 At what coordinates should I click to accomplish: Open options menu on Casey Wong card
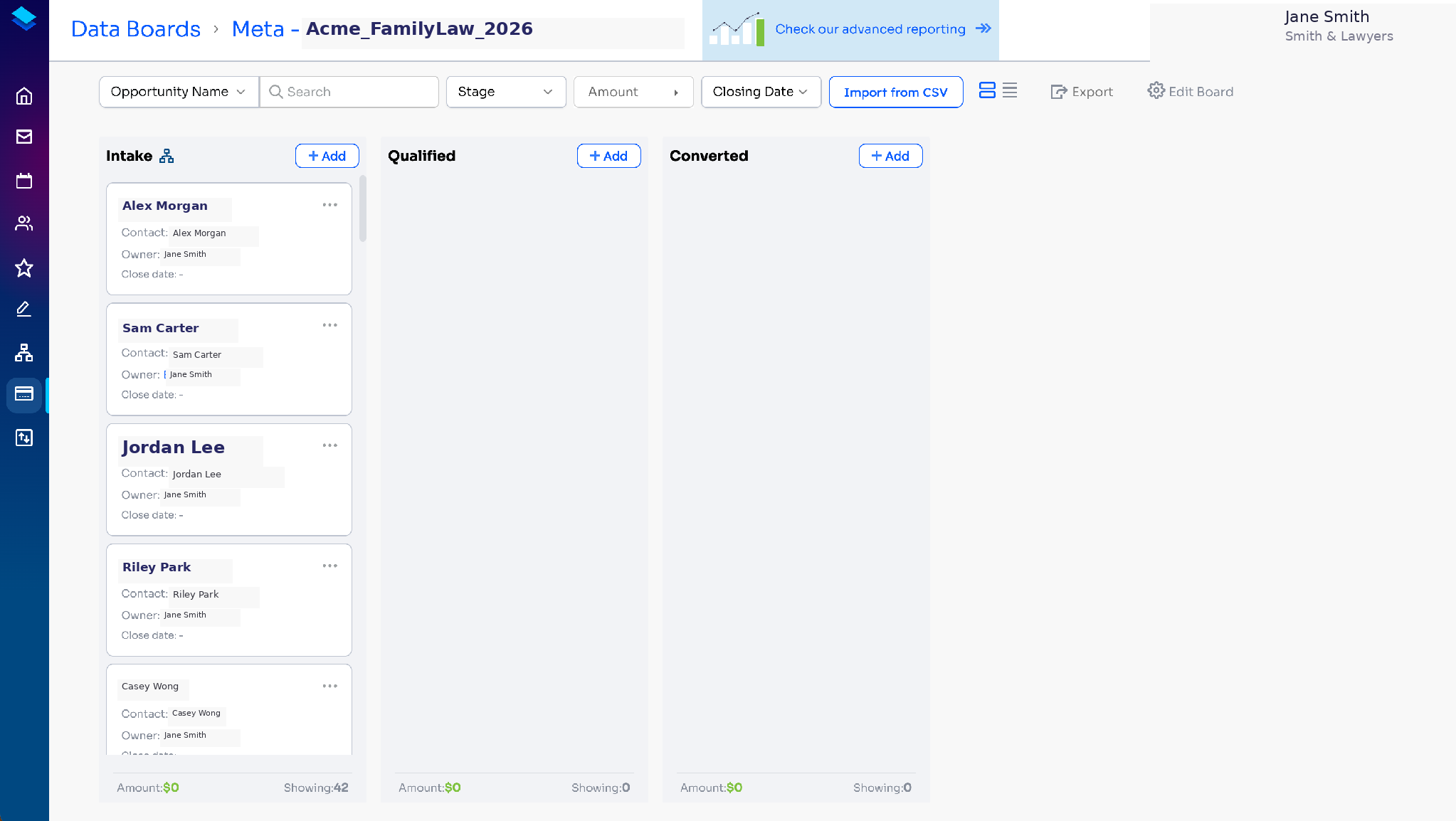coord(329,686)
